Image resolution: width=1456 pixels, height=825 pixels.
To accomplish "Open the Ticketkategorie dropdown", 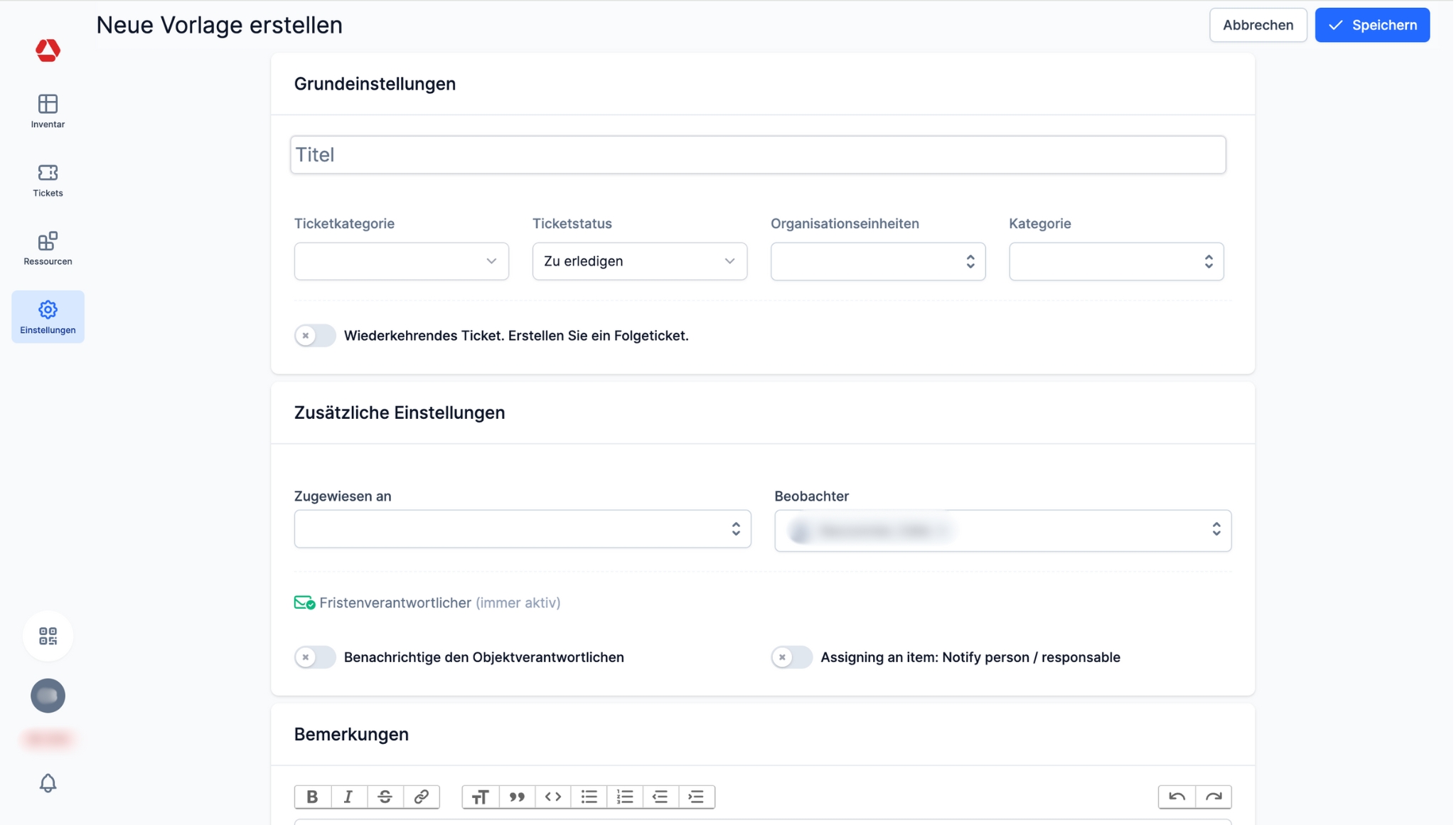I will (401, 261).
